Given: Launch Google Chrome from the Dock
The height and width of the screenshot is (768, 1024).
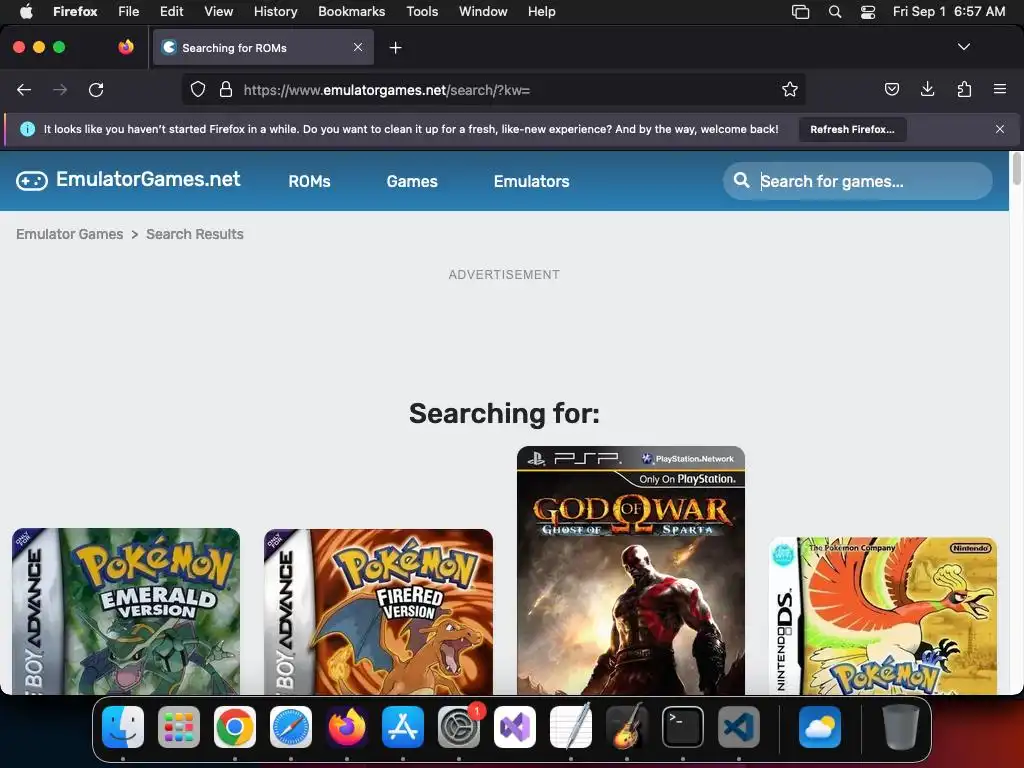Looking at the screenshot, I should point(235,727).
